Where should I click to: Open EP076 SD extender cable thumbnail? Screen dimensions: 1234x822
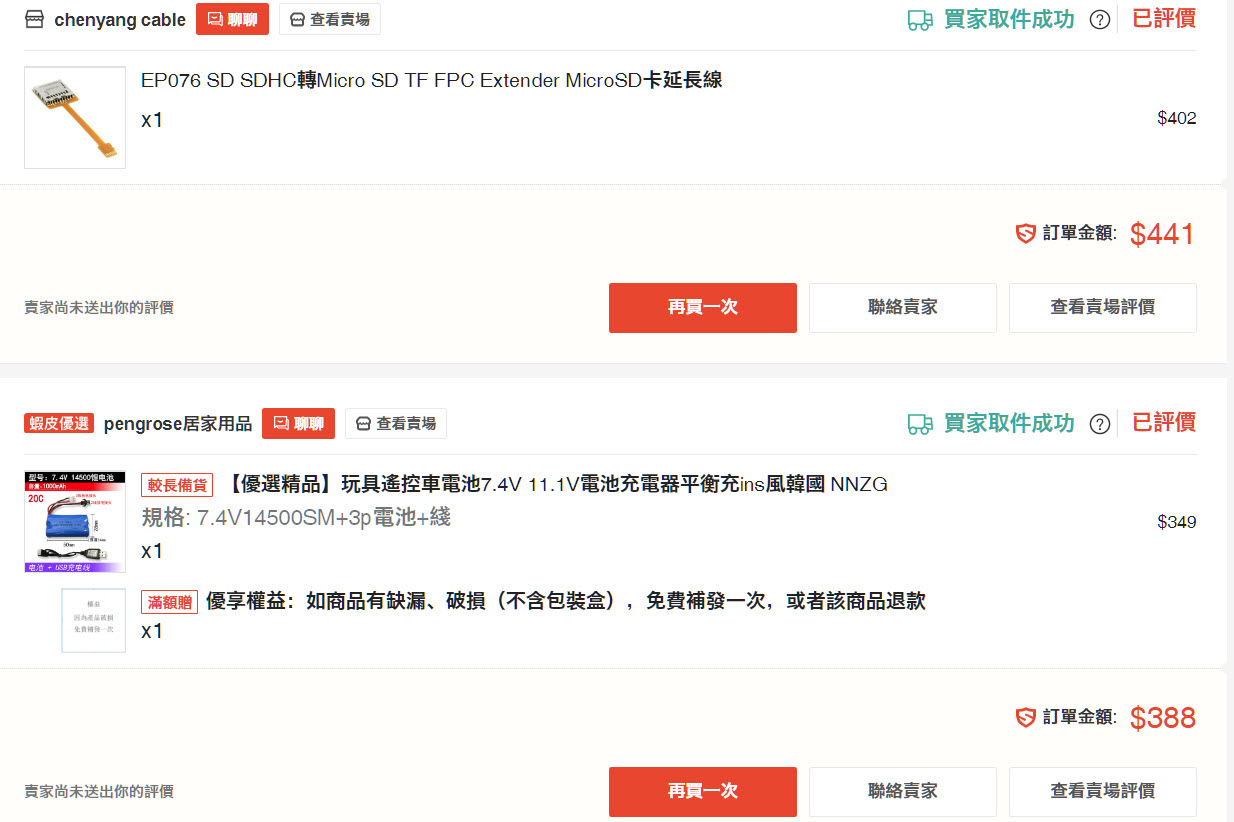75,117
